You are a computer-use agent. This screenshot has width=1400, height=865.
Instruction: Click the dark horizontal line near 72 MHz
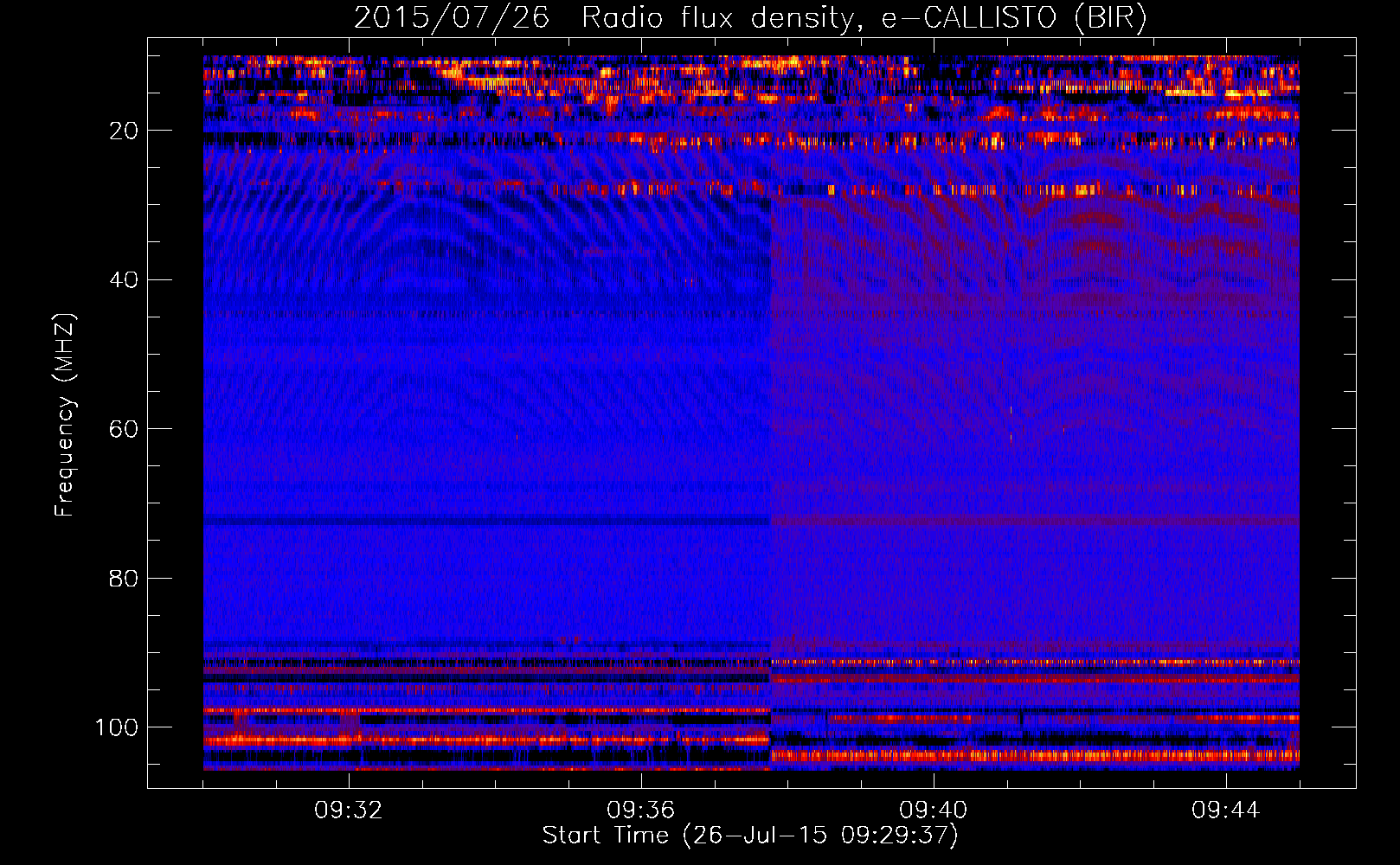(485, 521)
